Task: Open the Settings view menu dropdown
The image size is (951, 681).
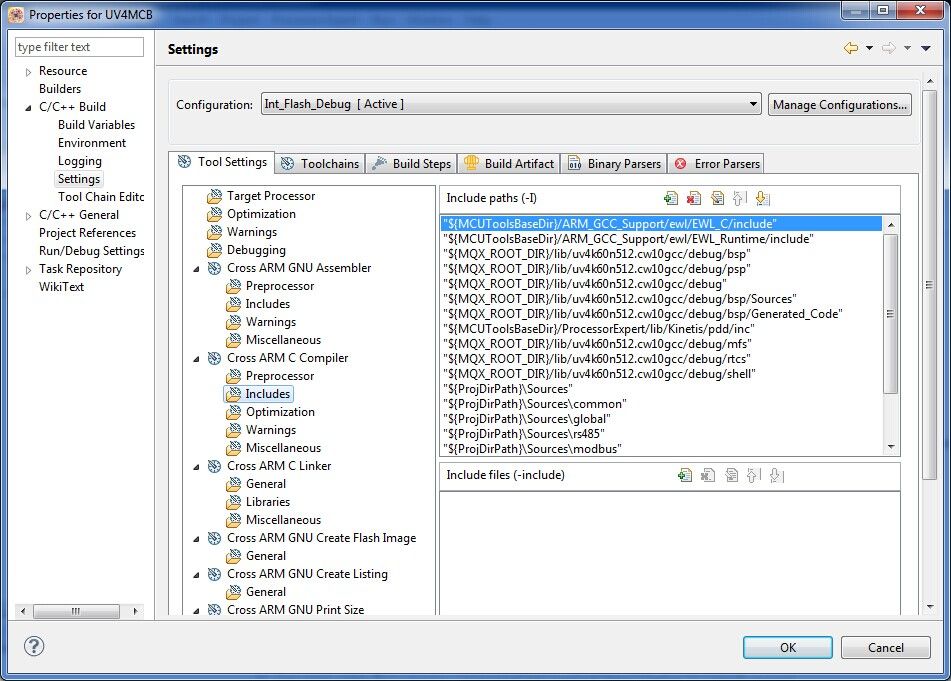Action: coord(926,48)
